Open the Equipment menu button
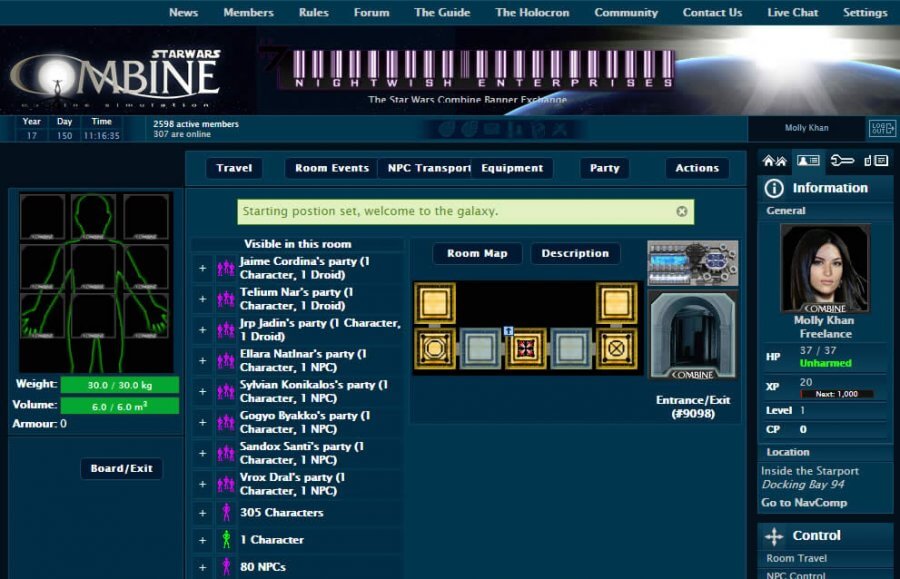The width and height of the screenshot is (900, 579). (x=512, y=168)
